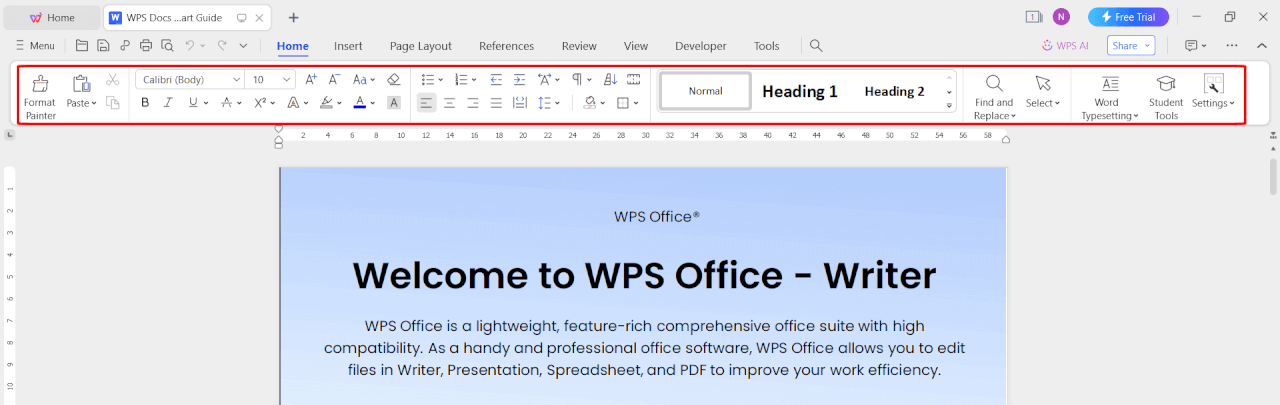
Task: Increase font size with A+ icon
Action: click(x=311, y=79)
